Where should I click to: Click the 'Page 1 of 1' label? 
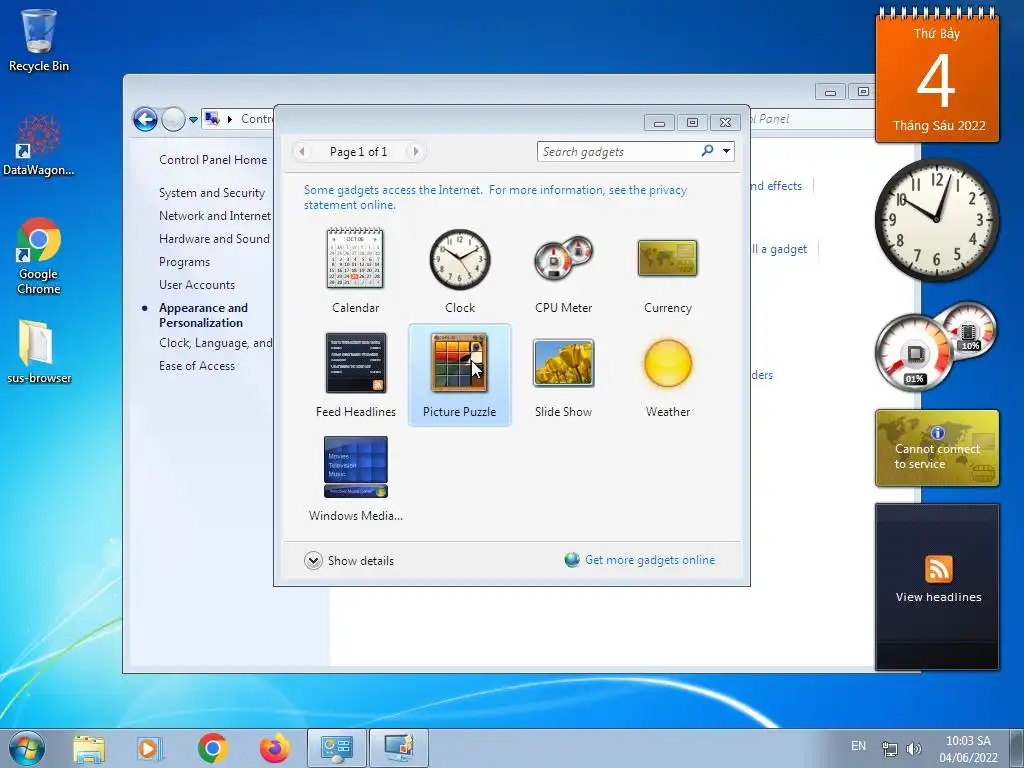tap(358, 152)
